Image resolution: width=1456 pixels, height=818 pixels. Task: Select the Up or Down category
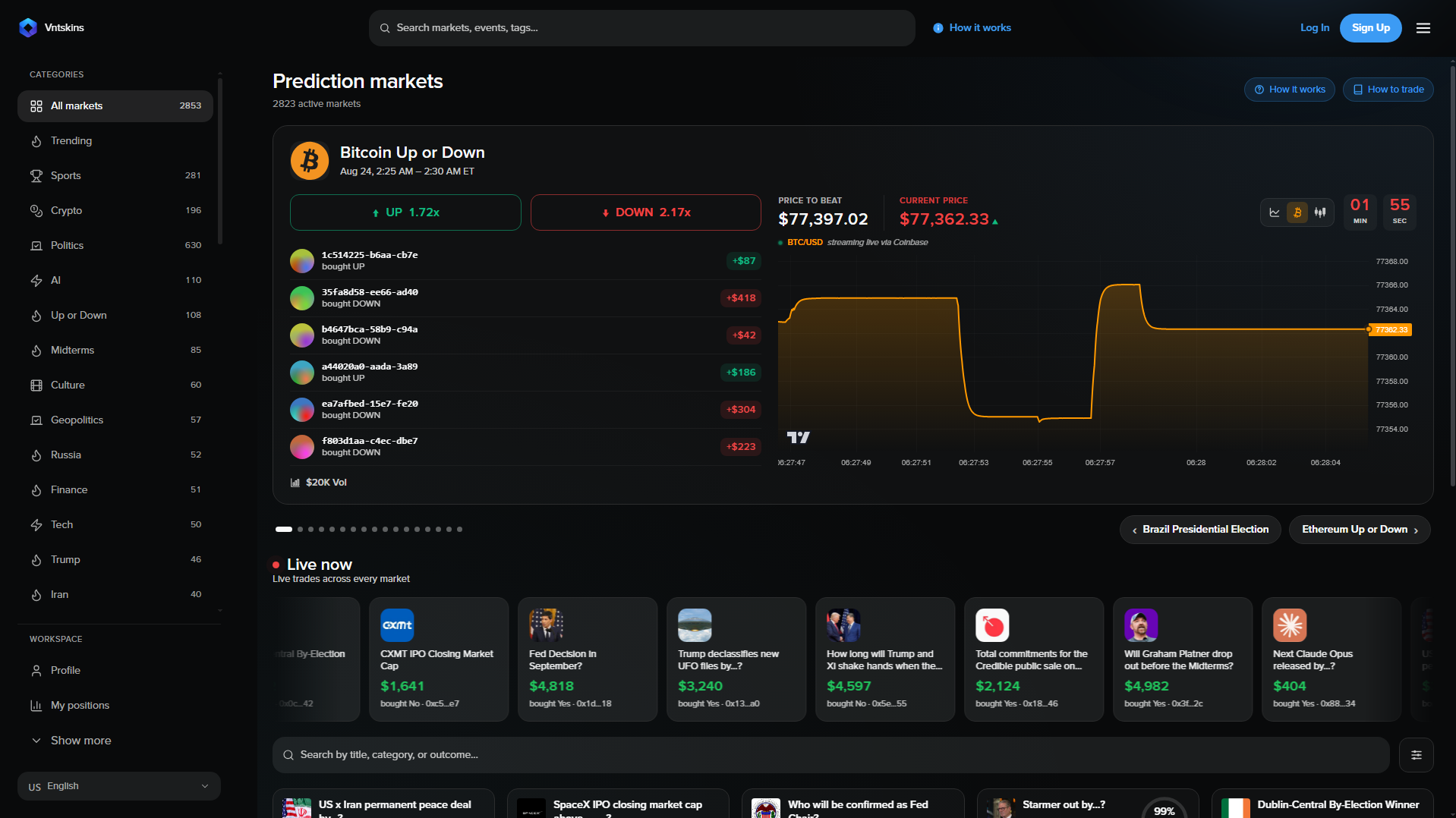point(115,316)
